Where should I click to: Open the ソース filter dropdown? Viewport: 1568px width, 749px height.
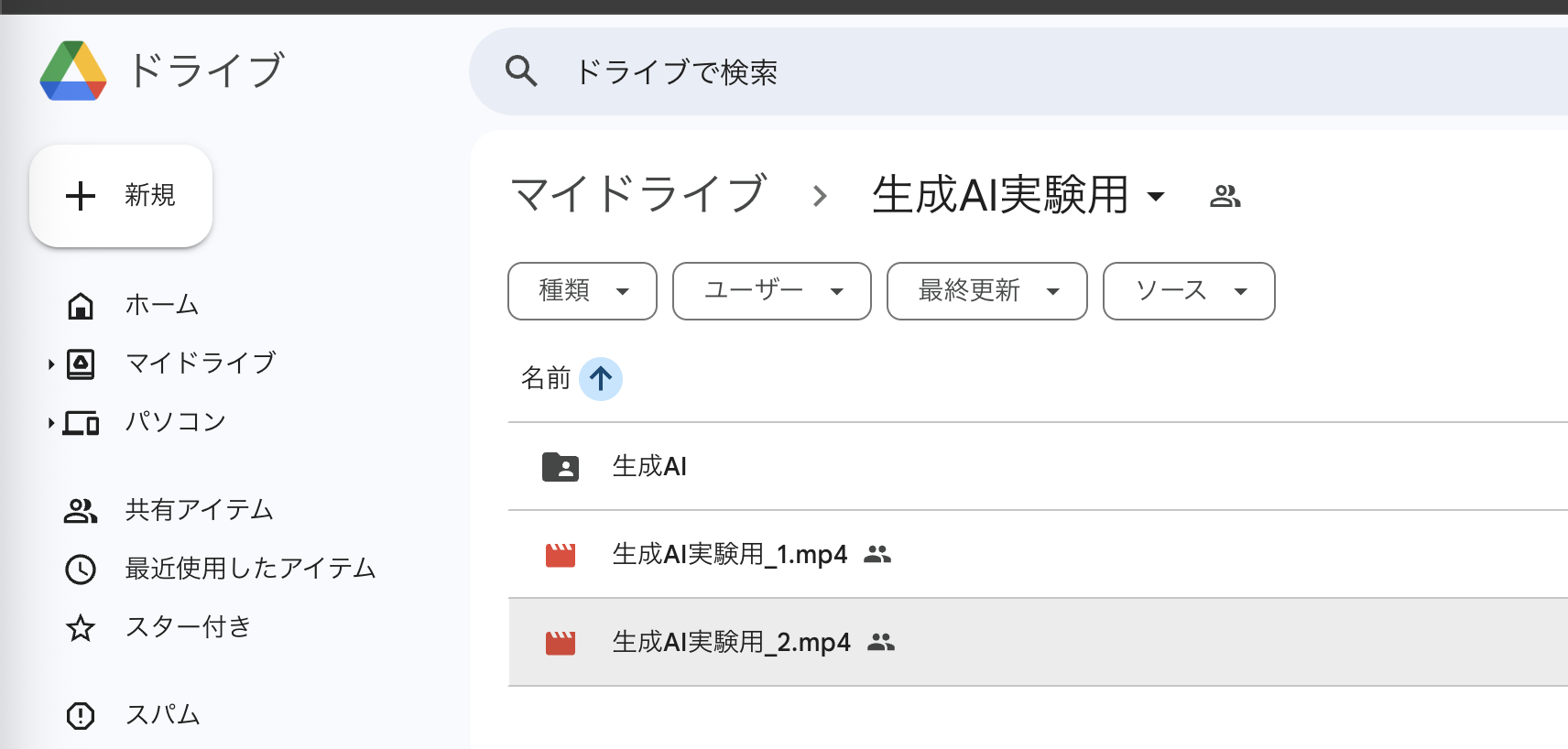tap(1189, 291)
